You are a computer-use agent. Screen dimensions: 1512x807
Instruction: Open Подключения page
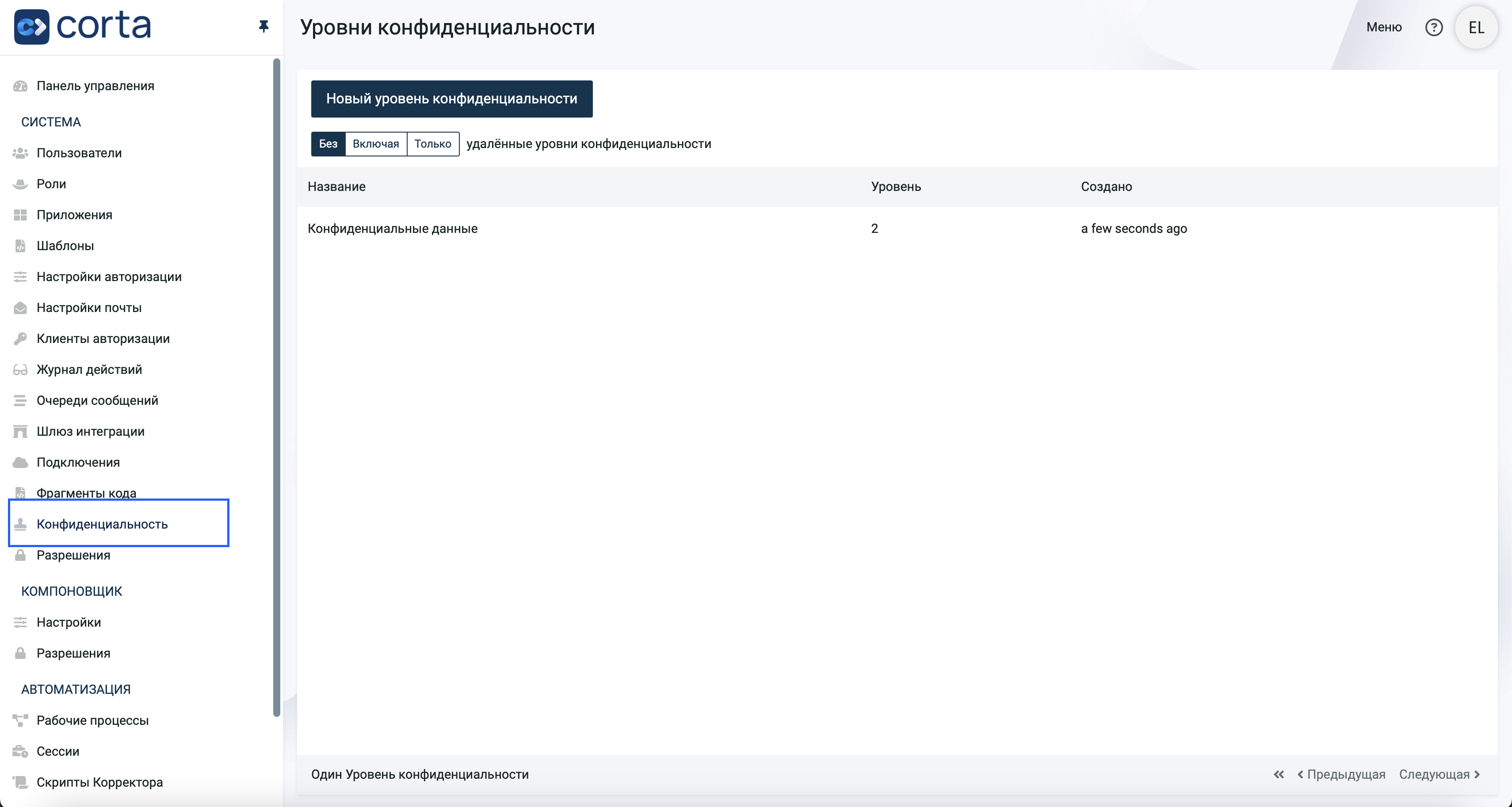(x=78, y=462)
